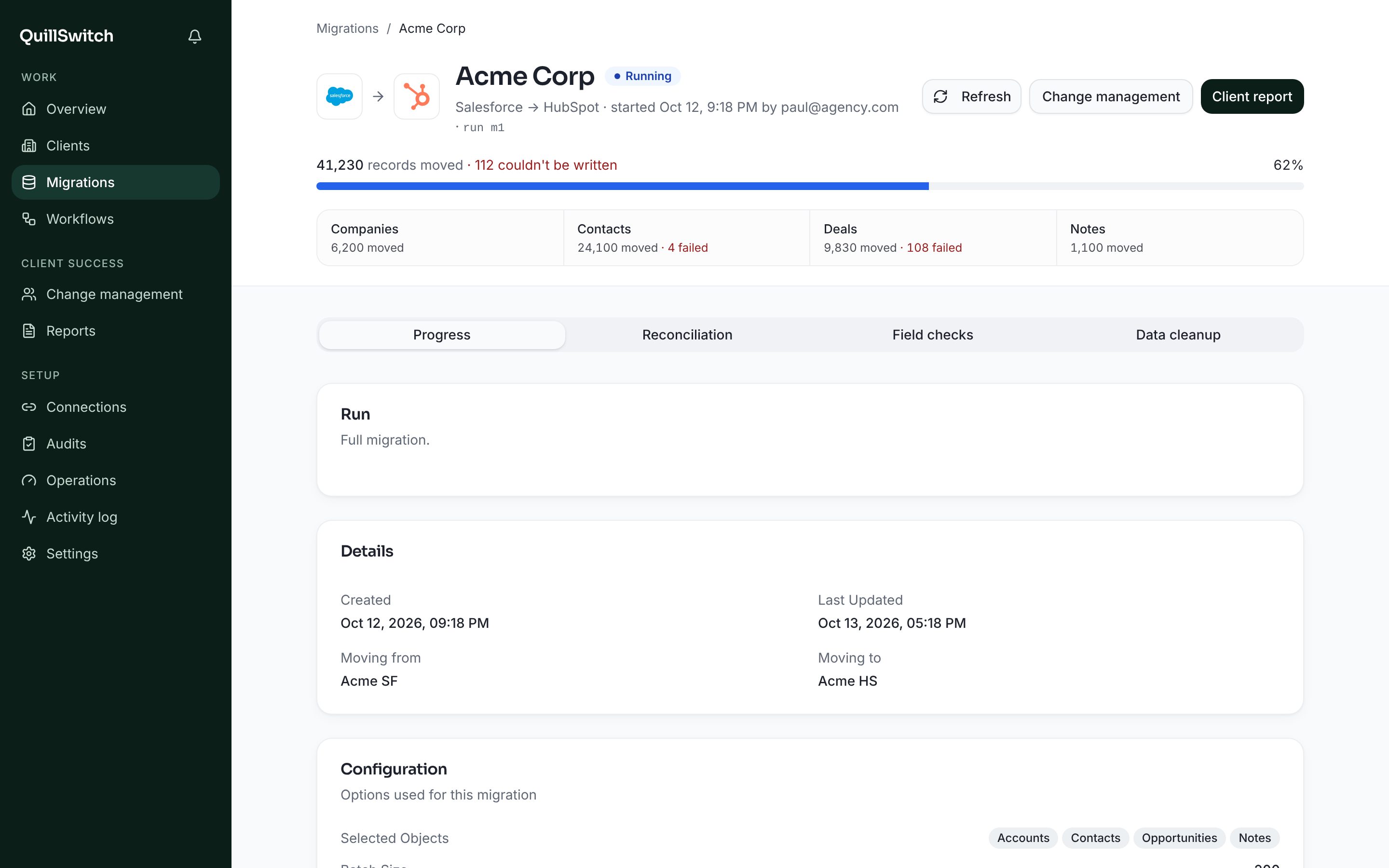The width and height of the screenshot is (1389, 868).
Task: Open the Client report
Action: [1252, 96]
